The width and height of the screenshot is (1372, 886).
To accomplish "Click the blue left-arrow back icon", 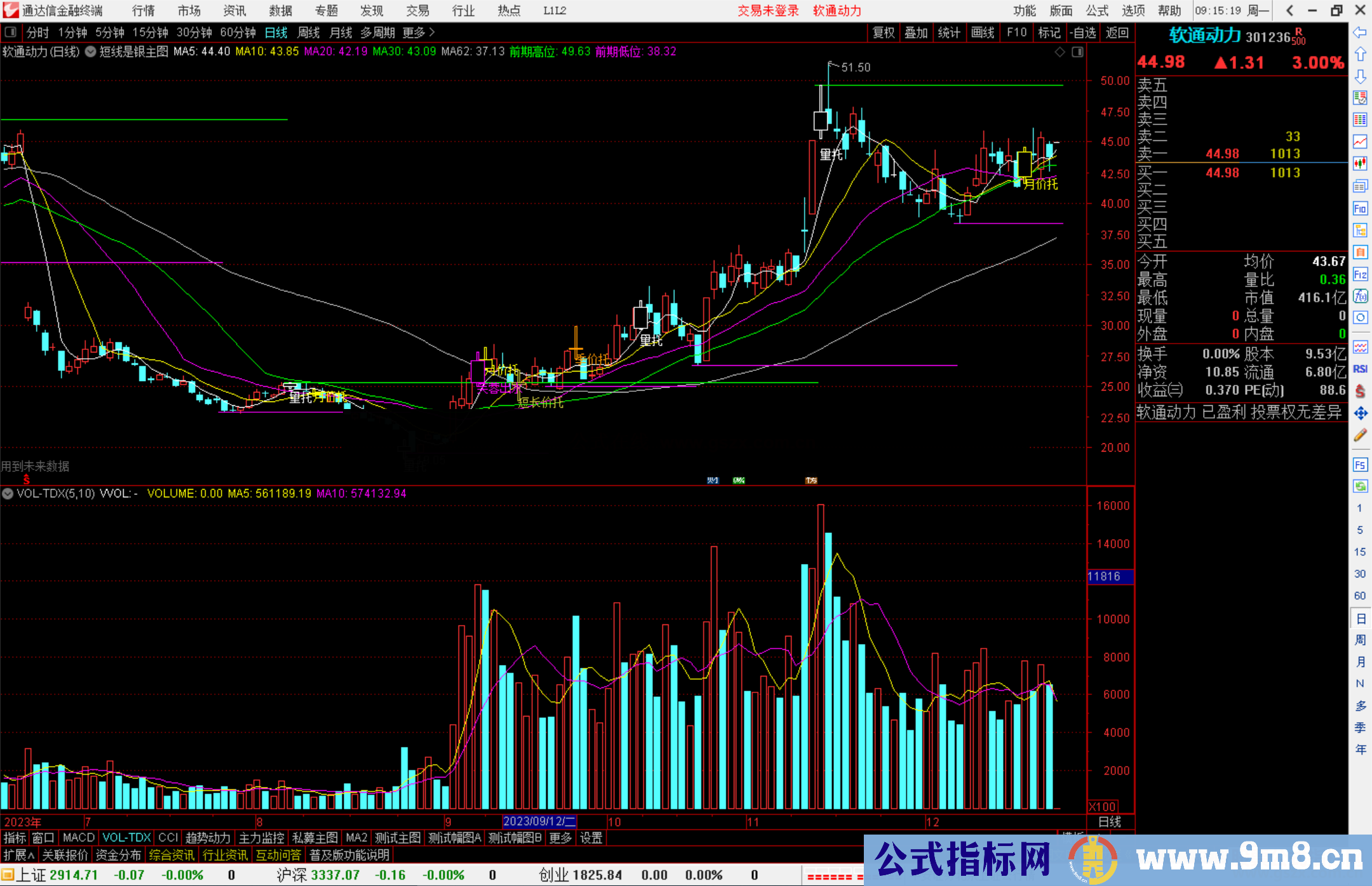I will [1360, 32].
